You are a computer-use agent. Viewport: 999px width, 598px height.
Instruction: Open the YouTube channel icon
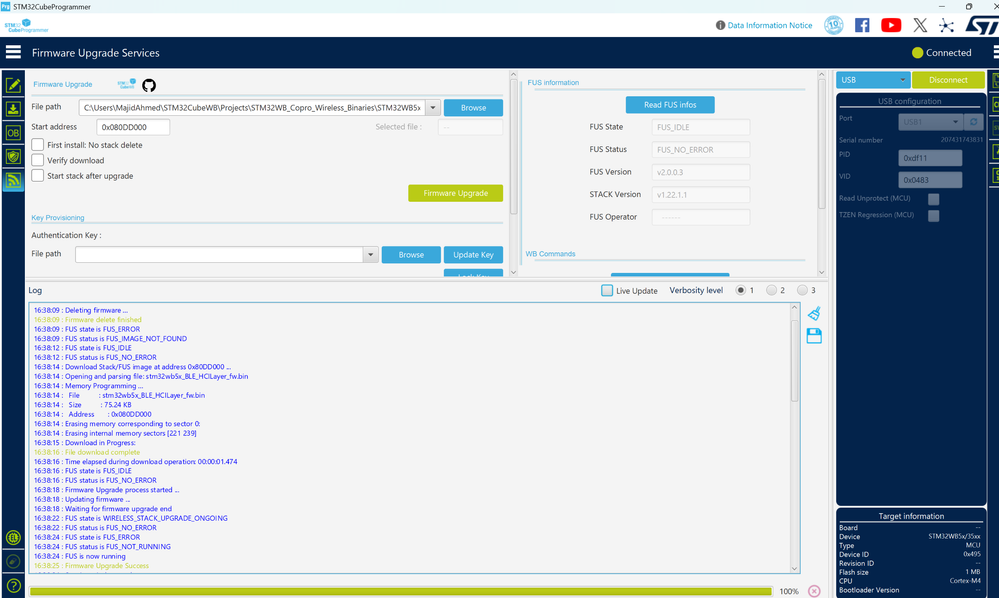coord(891,25)
